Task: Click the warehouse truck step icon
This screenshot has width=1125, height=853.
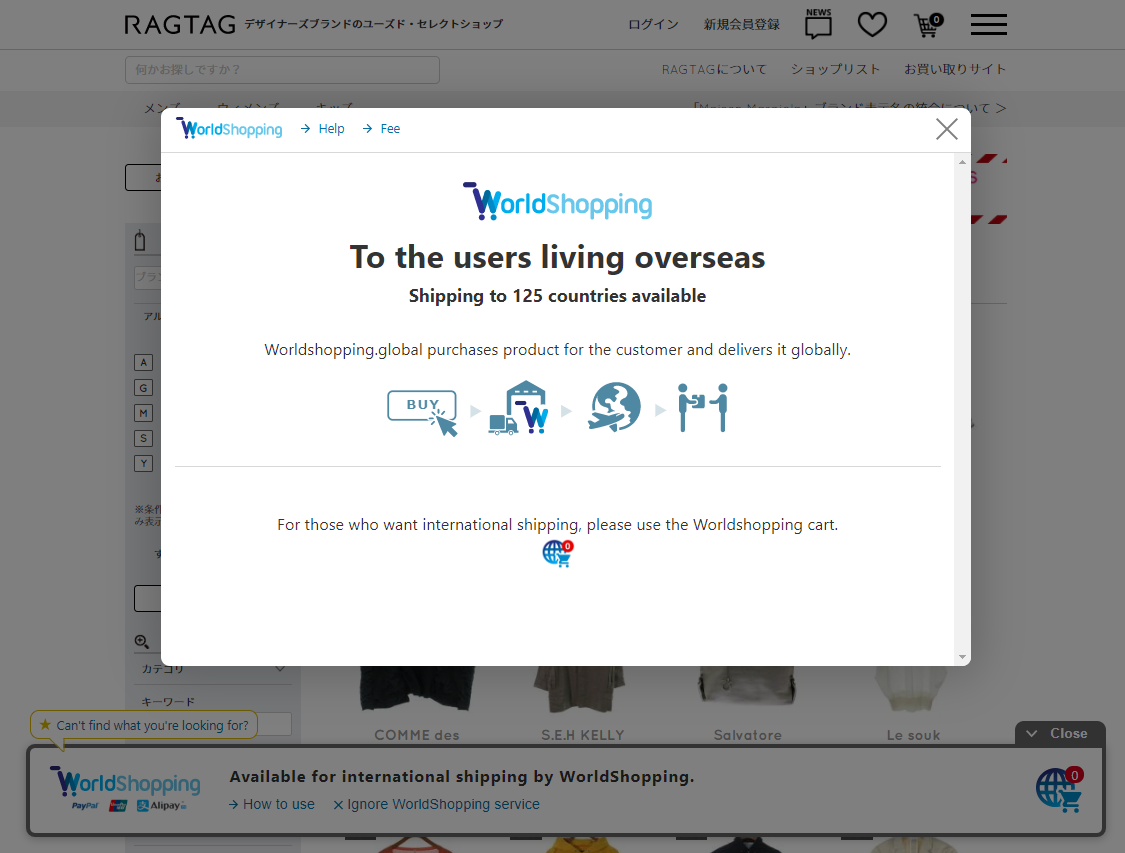Action: (519, 407)
